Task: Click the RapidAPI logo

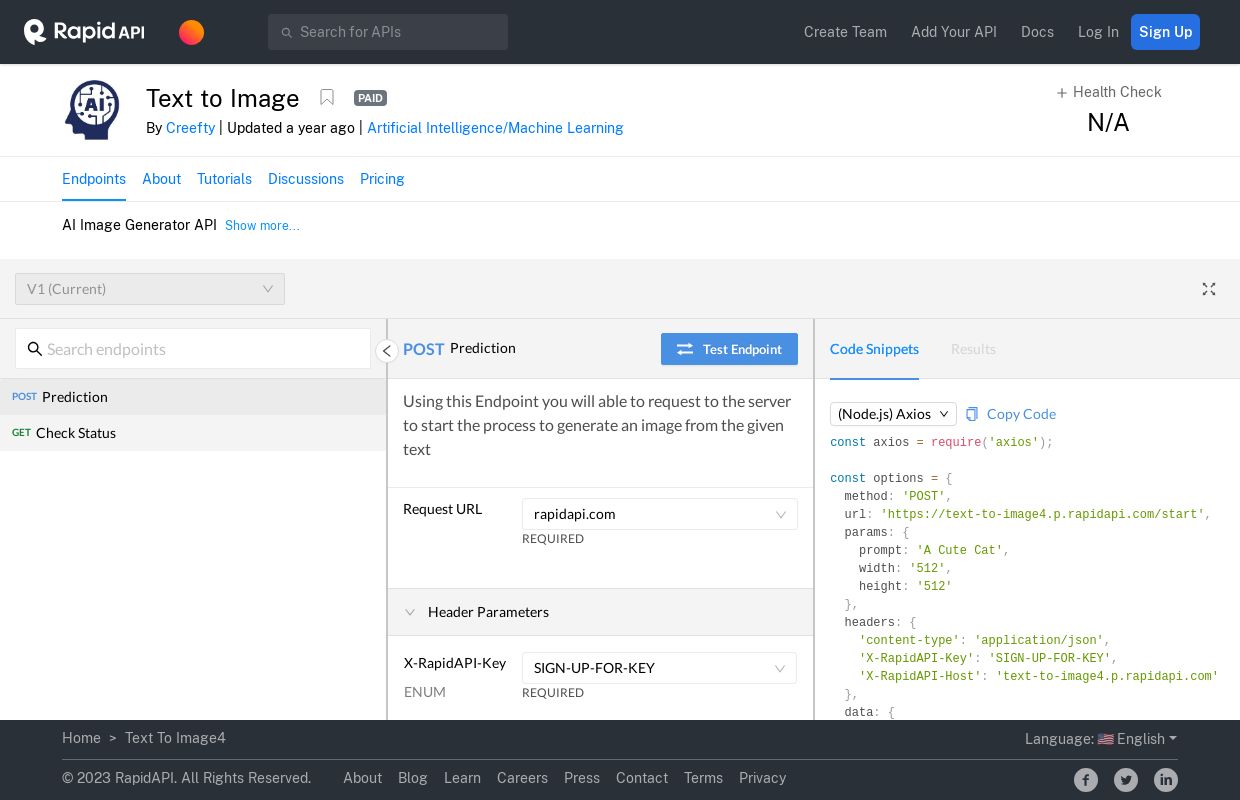Action: tap(84, 32)
